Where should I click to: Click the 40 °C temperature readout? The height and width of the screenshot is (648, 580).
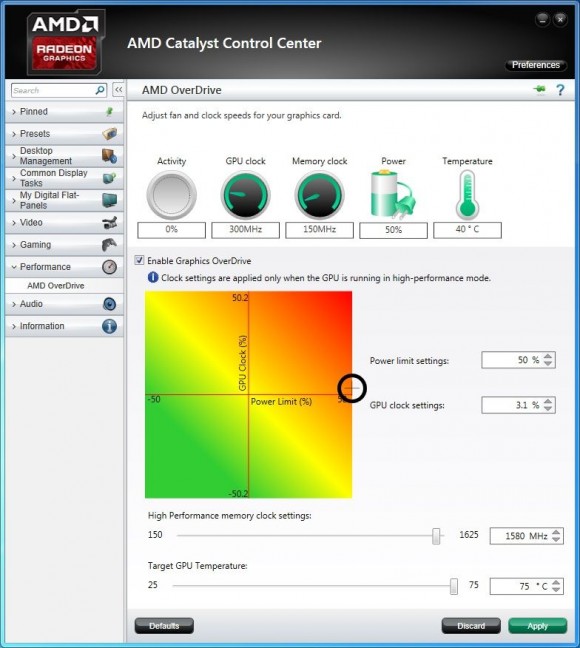coord(467,230)
